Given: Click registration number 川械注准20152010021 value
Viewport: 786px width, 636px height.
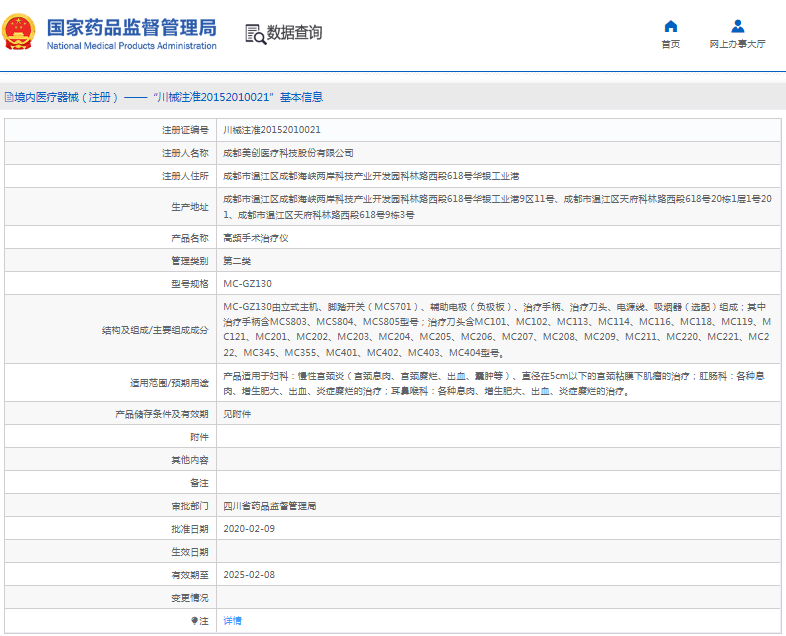Looking at the screenshot, I should [272, 130].
